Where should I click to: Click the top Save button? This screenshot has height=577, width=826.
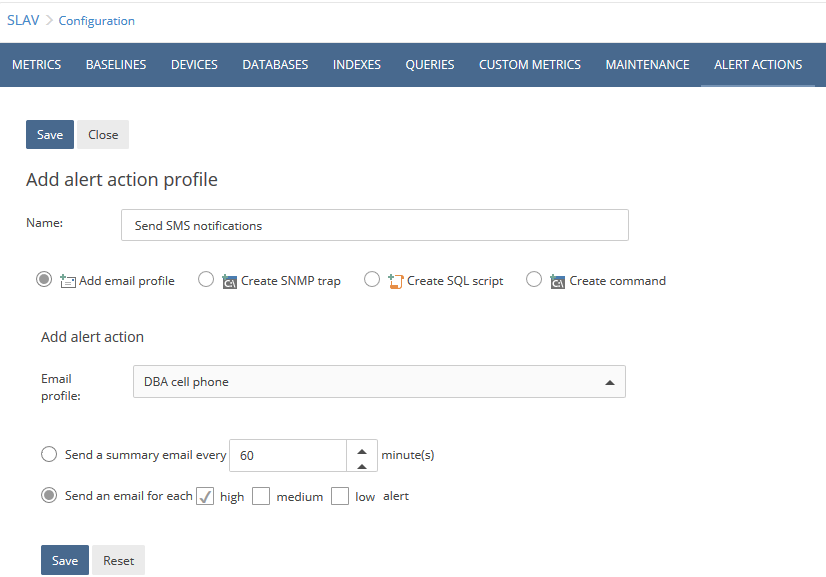pyautogui.click(x=49, y=134)
